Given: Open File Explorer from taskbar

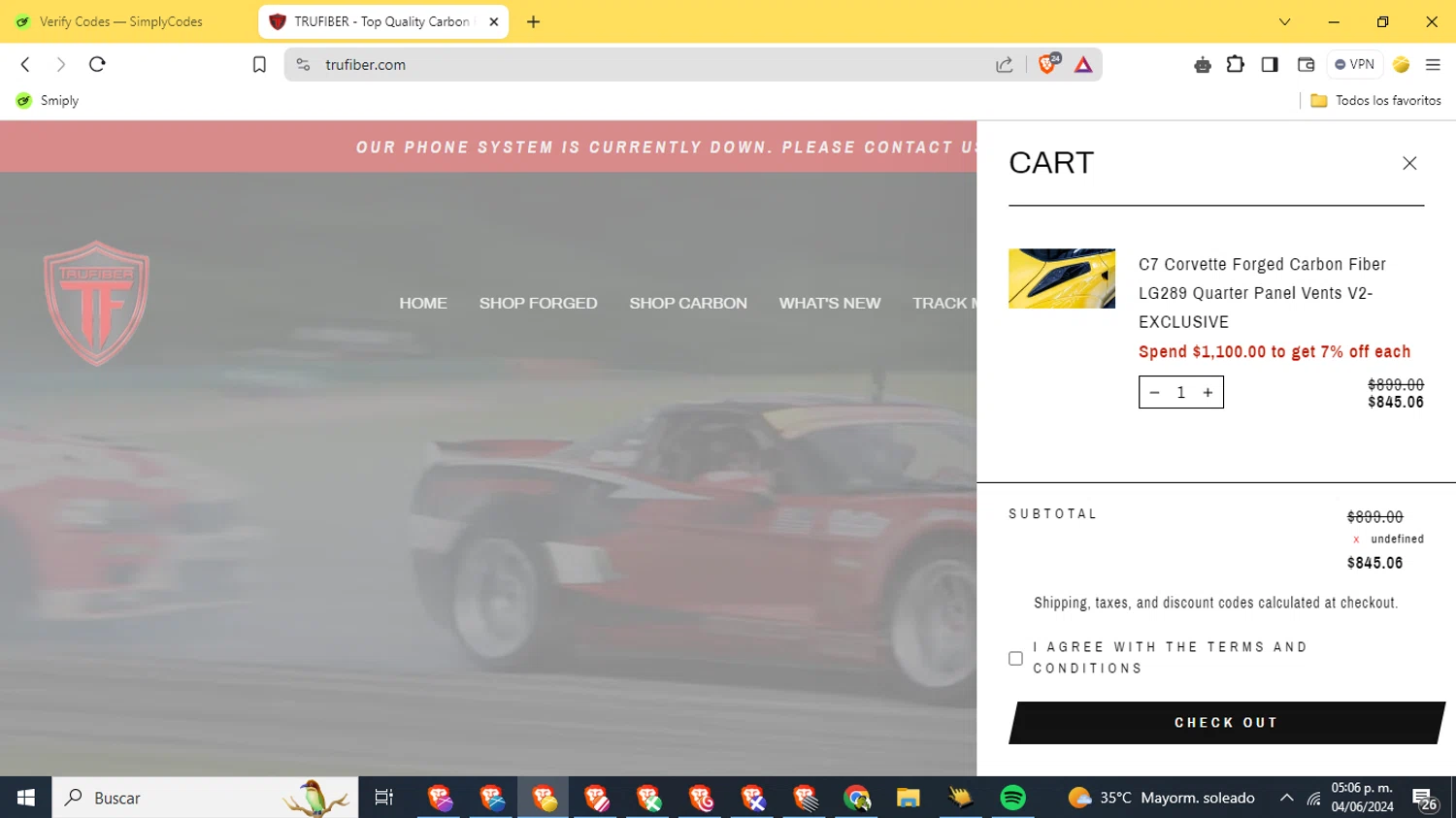Looking at the screenshot, I should [x=909, y=798].
